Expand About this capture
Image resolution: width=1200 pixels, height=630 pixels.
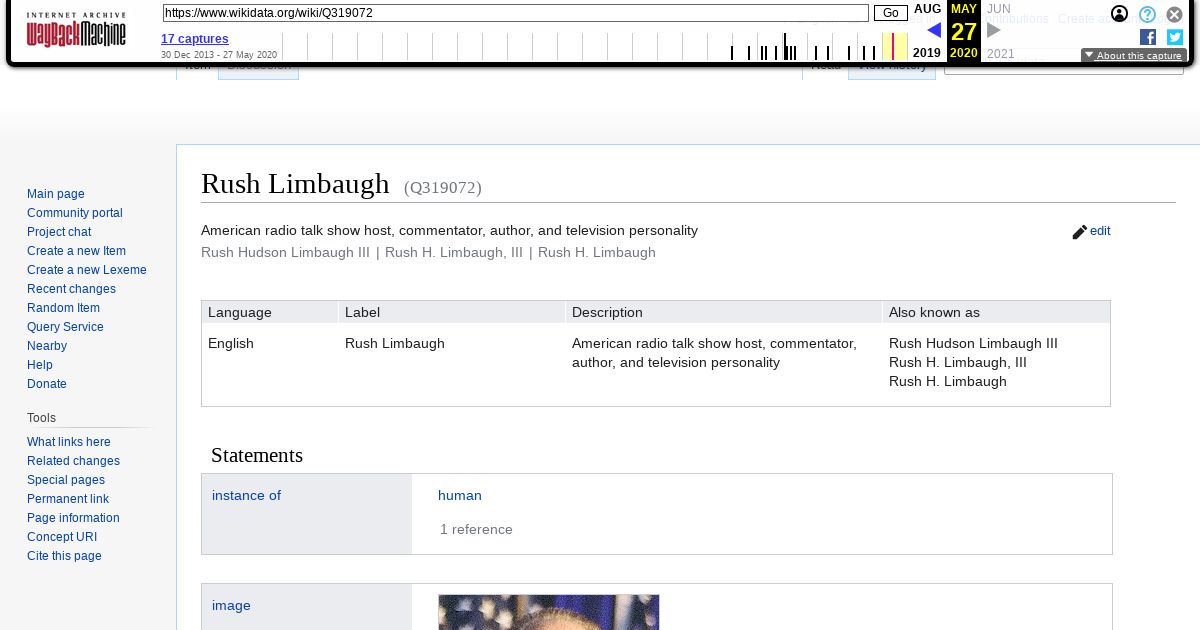click(1133, 56)
